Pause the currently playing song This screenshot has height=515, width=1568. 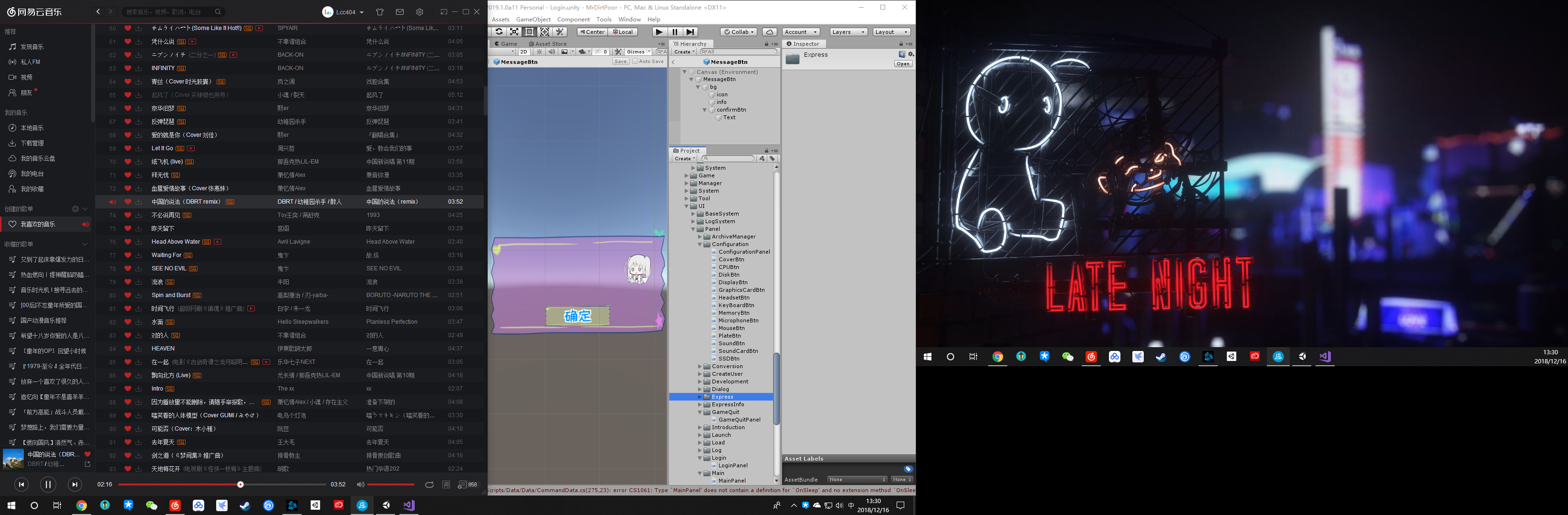[x=48, y=484]
